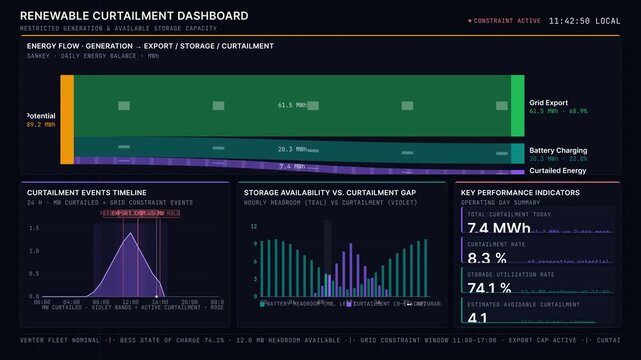641x360 pixels.
Task: Click "GRID CONSTRAINT WINDOW 11:00-17:00" ticker entry
Action: pos(428,340)
